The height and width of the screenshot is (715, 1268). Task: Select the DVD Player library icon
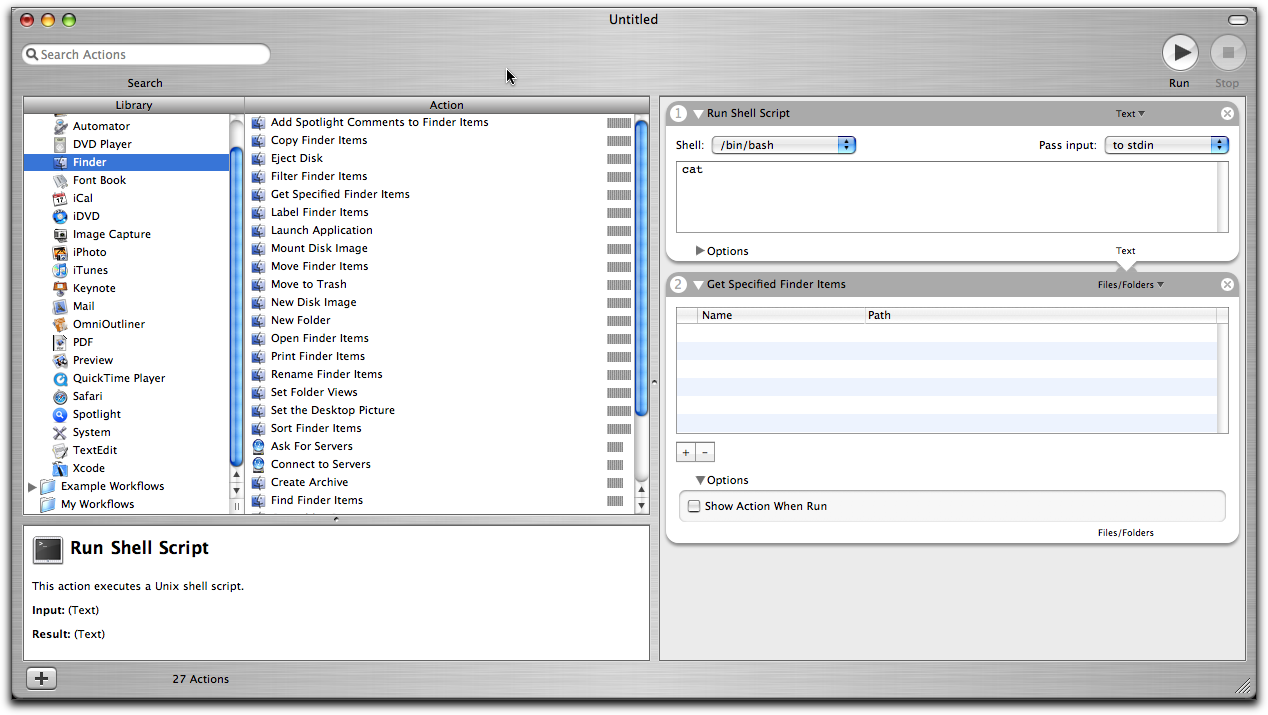pos(60,144)
